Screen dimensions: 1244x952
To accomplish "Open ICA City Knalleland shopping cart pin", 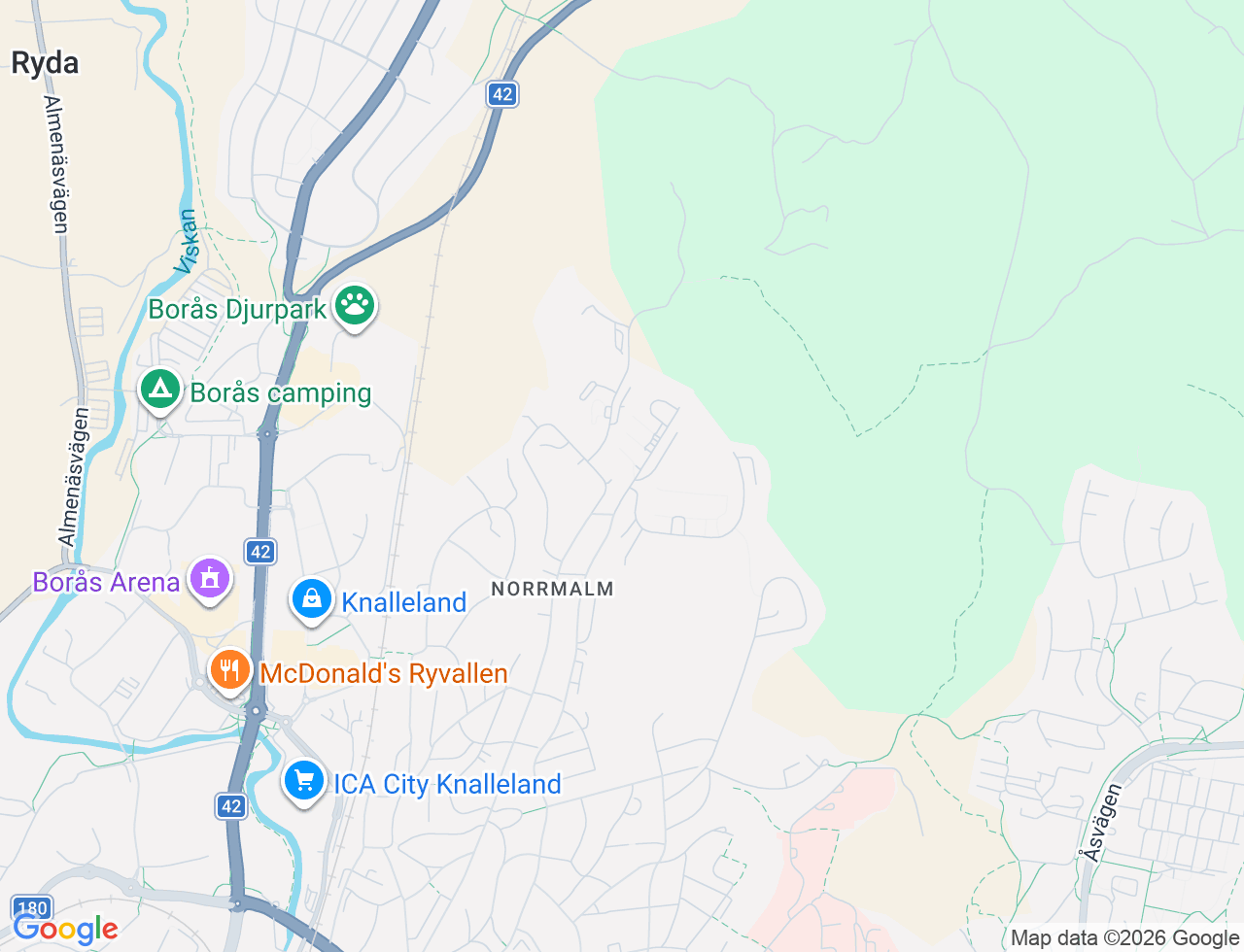I will [x=304, y=782].
